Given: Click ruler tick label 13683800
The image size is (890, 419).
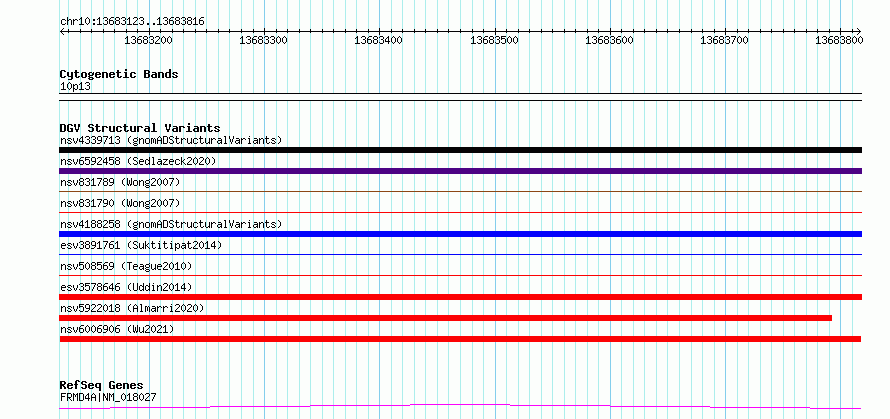Looking at the screenshot, I should [x=839, y=40].
